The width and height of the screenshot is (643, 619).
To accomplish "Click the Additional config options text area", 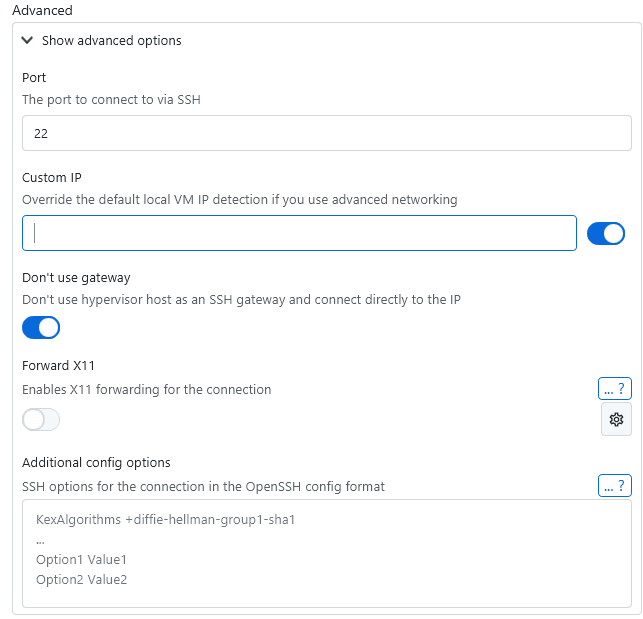I will point(326,553).
